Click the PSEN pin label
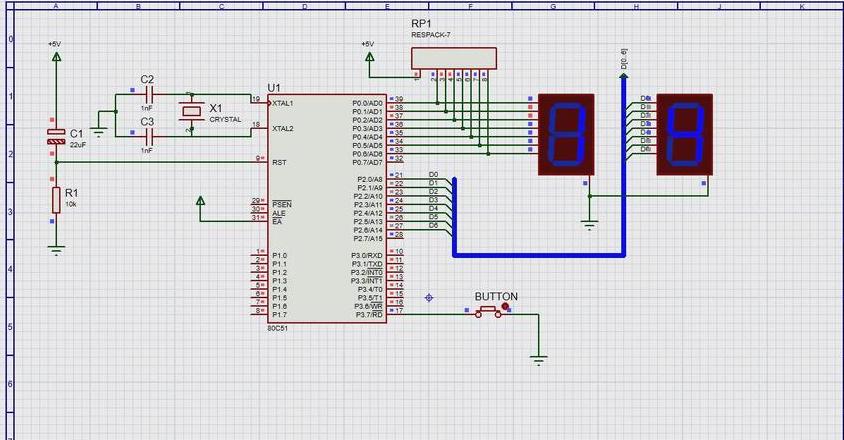This screenshot has height=440, width=844. [282, 205]
